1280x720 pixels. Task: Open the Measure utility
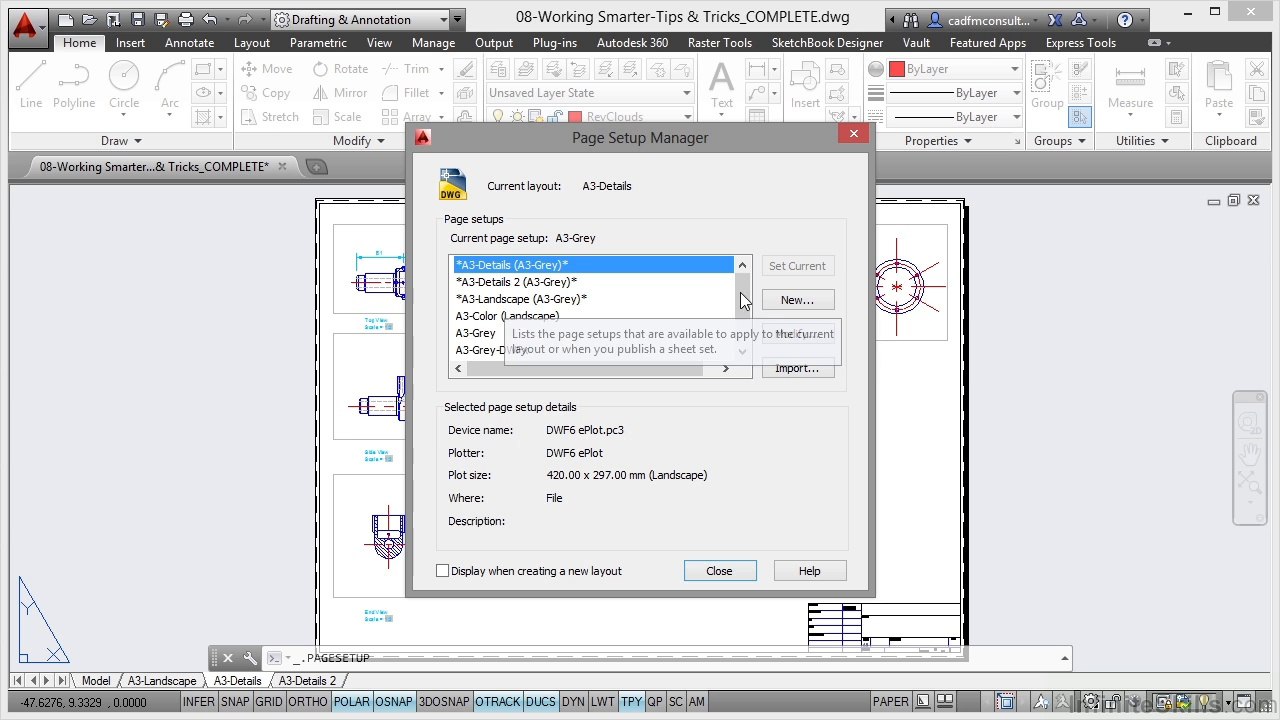(1130, 84)
